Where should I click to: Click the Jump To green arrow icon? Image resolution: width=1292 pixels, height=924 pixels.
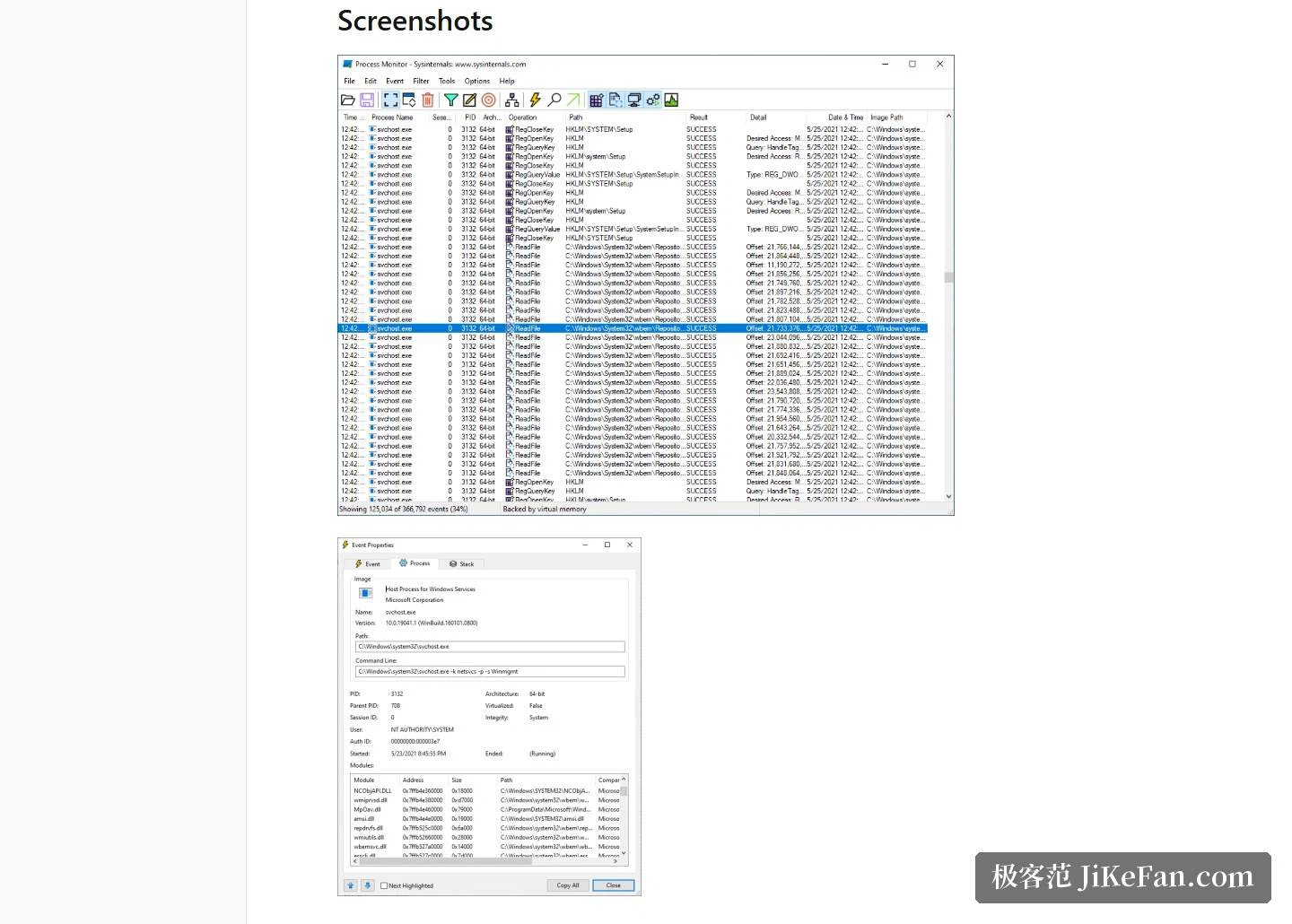tap(573, 100)
